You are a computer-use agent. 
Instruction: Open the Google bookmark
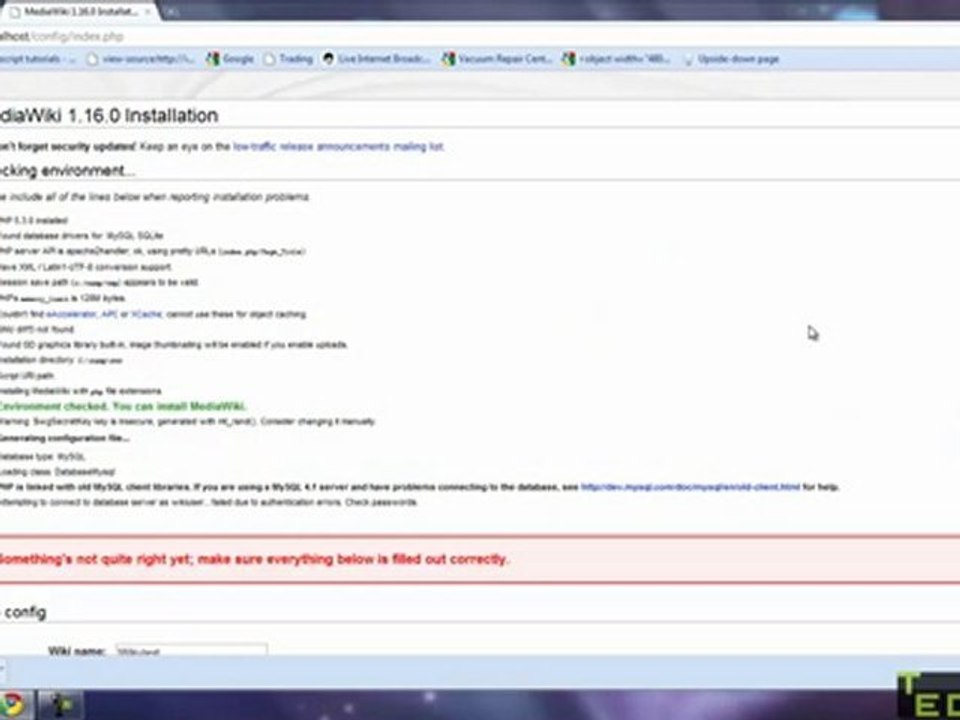click(230, 59)
